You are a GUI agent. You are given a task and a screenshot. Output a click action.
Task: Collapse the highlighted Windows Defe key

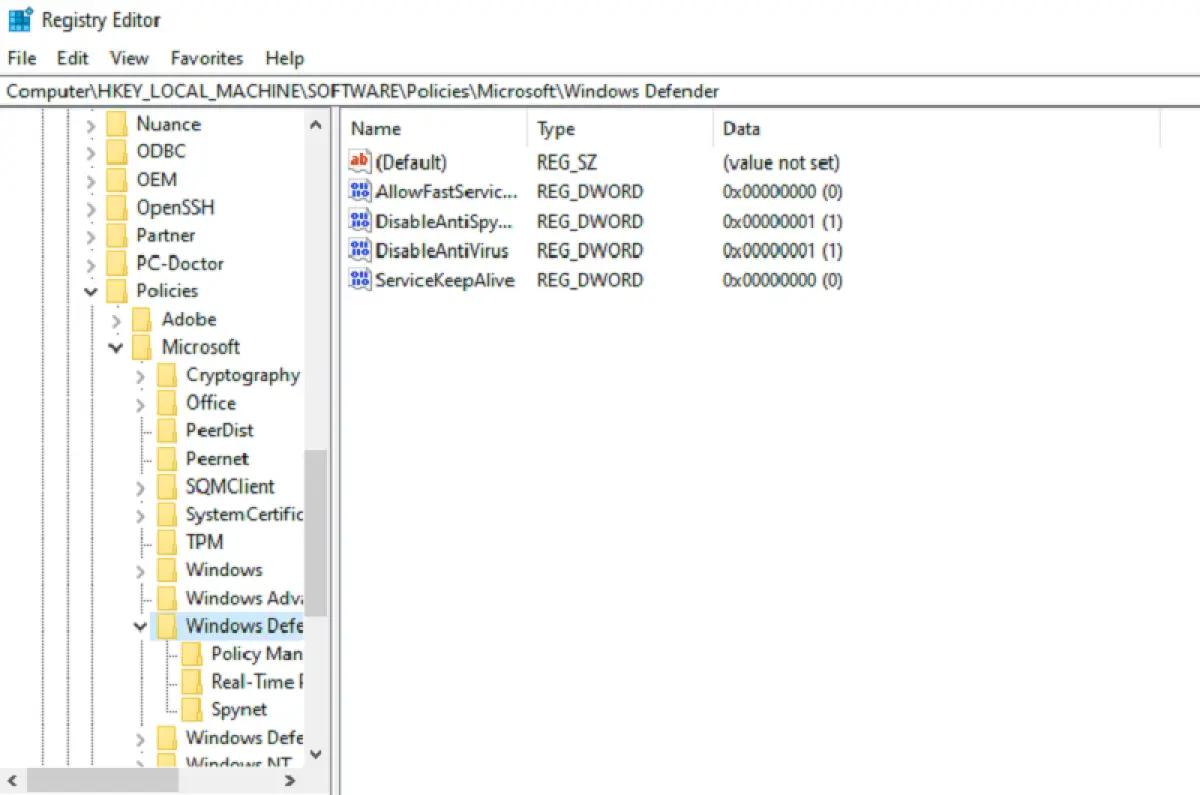[141, 627]
